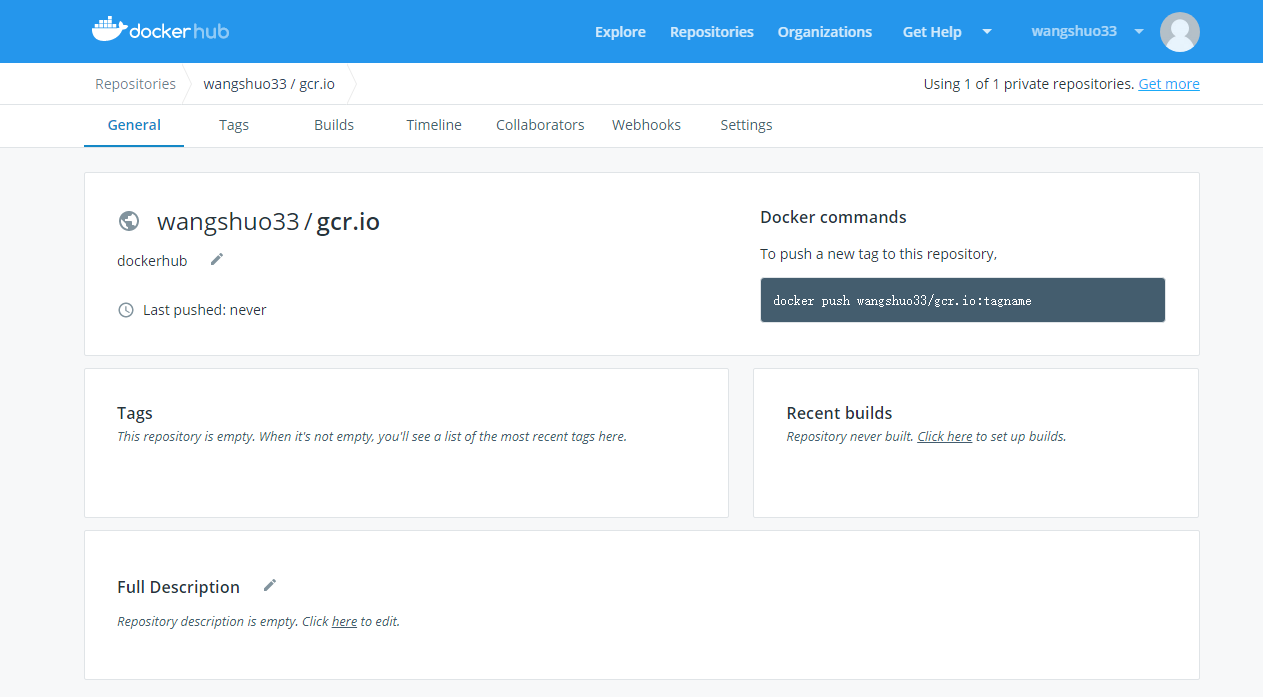Click the wangshuo33 / gcr.io repository title
Screen dimensions: 1263x697
(x=268, y=221)
